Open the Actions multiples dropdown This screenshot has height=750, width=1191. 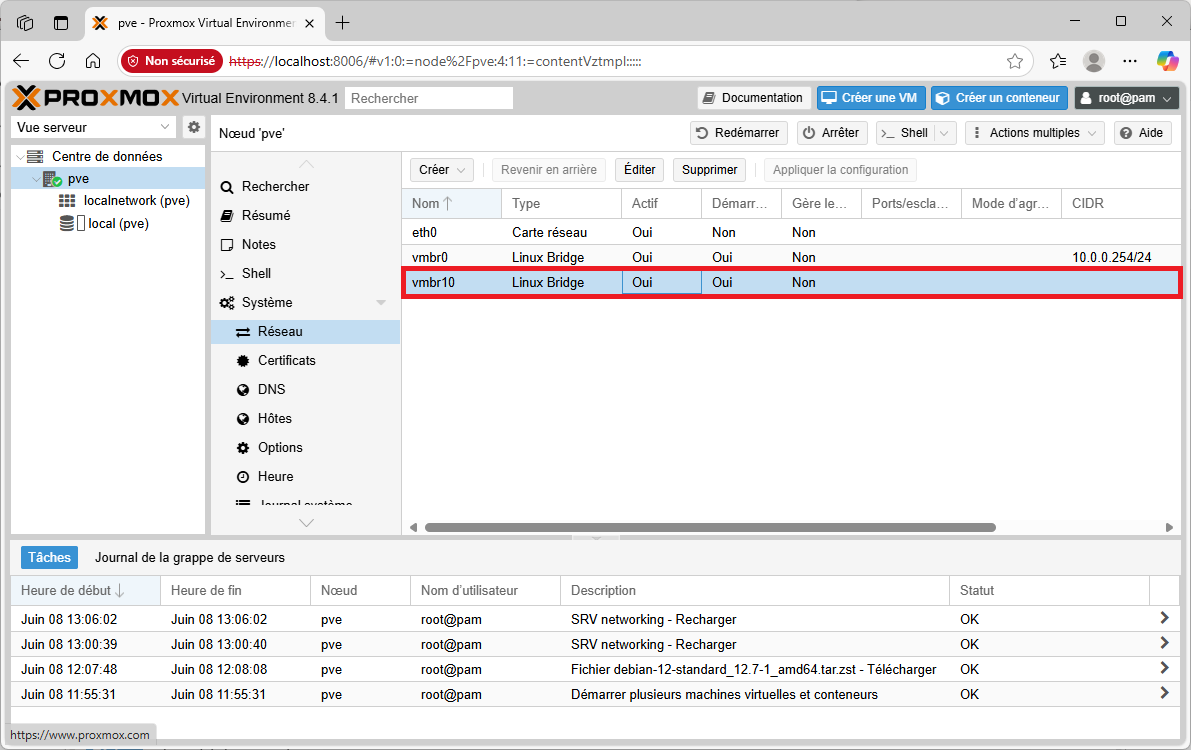pos(1034,133)
